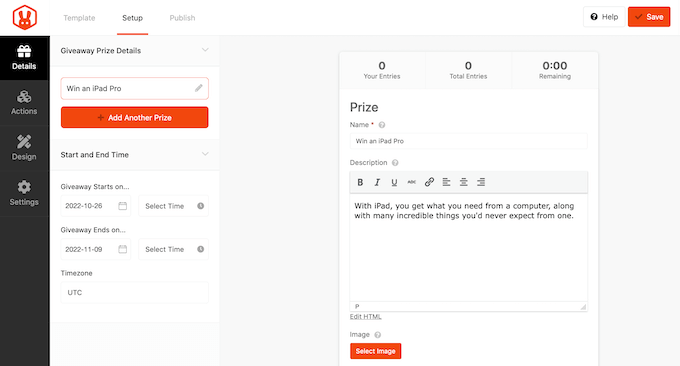Open calendar icon for Giveaway Starts date
Image resolution: width=680 pixels, height=366 pixels.
click(123, 206)
